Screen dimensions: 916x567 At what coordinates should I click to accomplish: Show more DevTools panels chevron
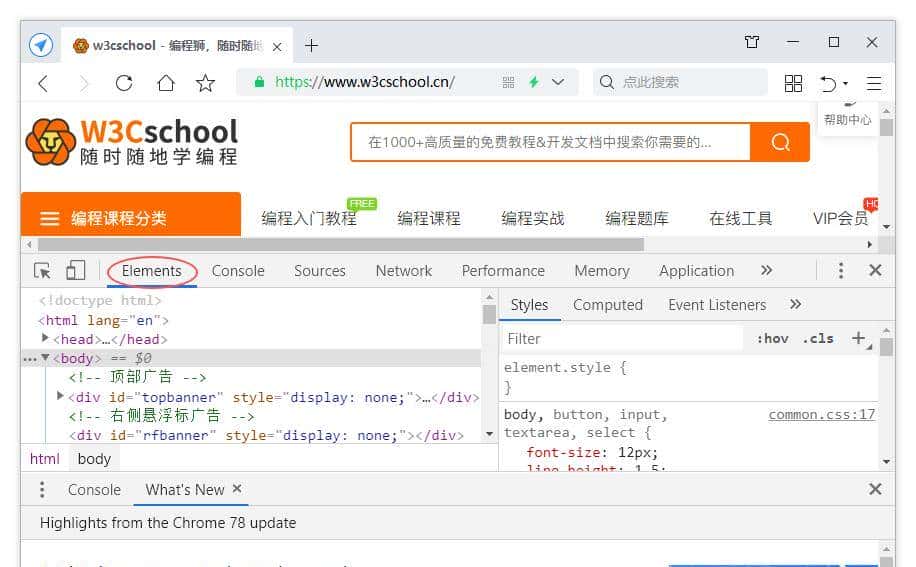tap(766, 270)
